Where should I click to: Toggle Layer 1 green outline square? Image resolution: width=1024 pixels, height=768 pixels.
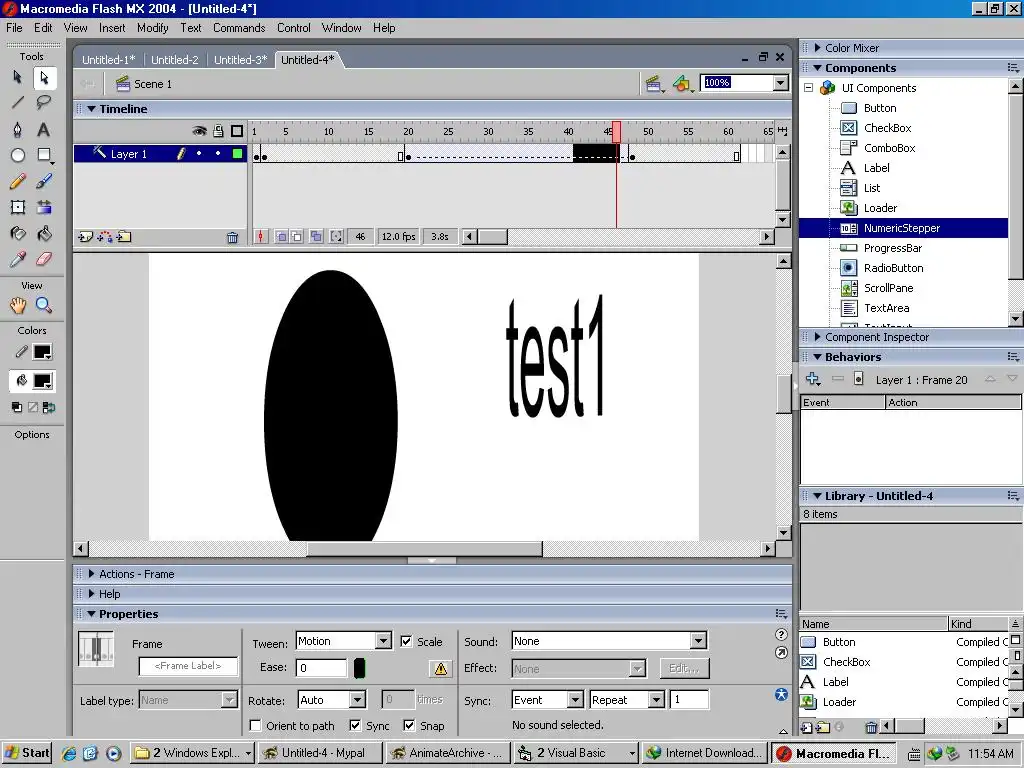click(x=238, y=153)
